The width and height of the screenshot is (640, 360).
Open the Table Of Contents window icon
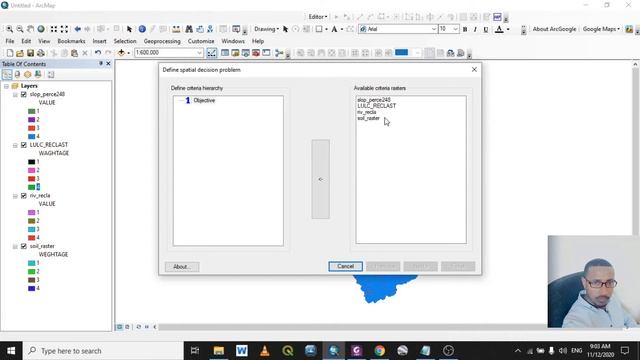225,53
